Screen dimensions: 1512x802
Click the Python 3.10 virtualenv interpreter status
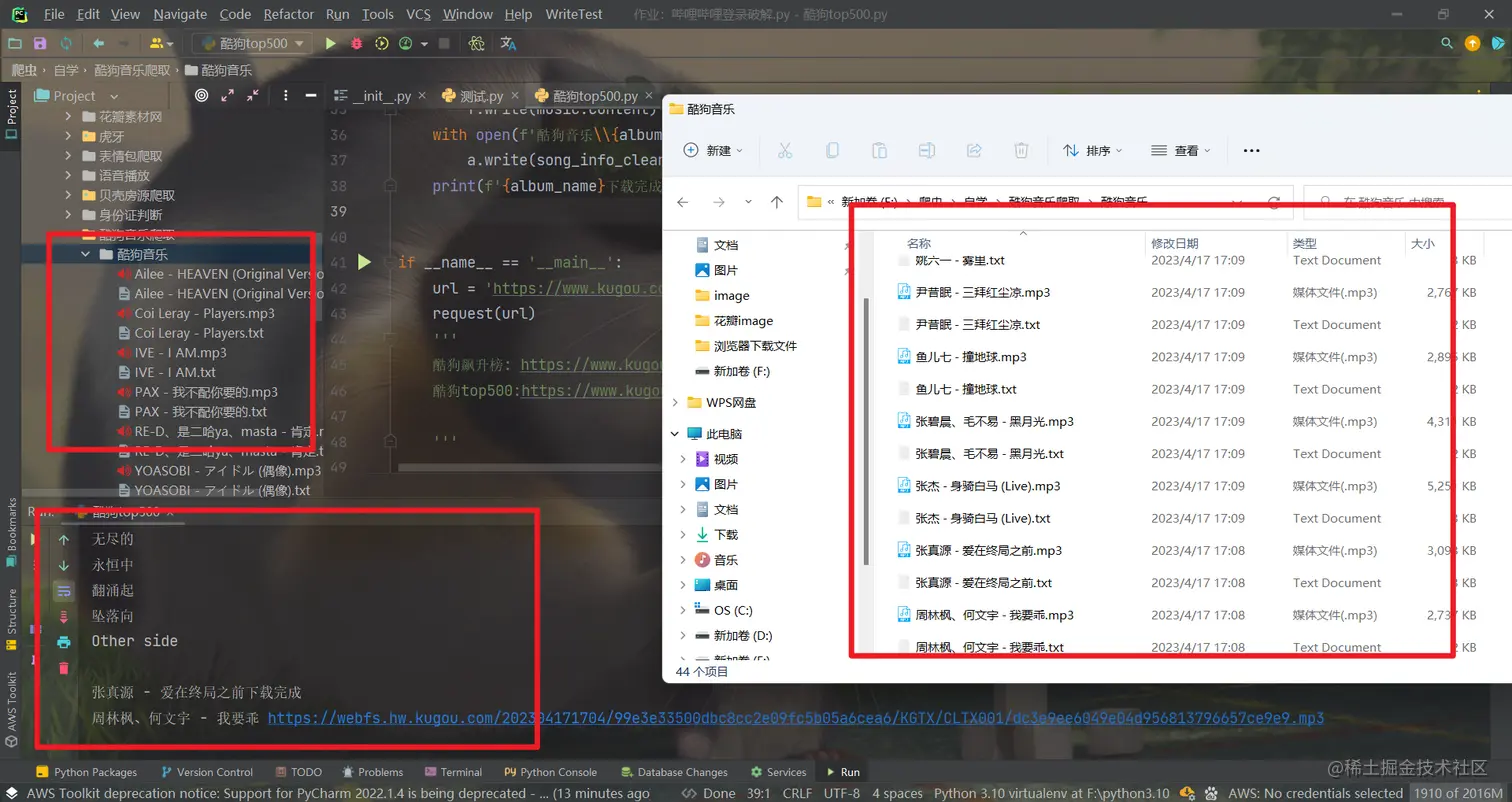click(x=1052, y=794)
